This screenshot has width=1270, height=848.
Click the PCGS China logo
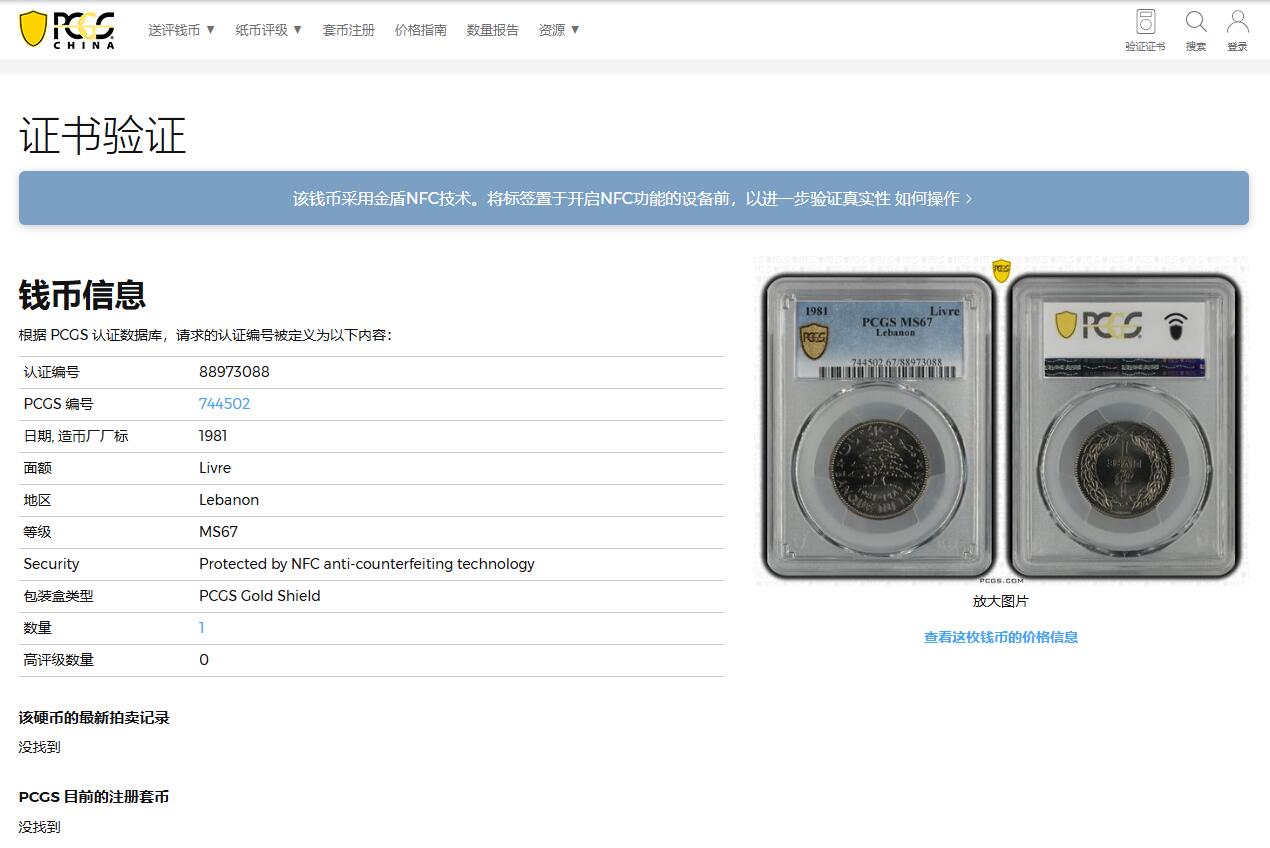pyautogui.click(x=67, y=29)
